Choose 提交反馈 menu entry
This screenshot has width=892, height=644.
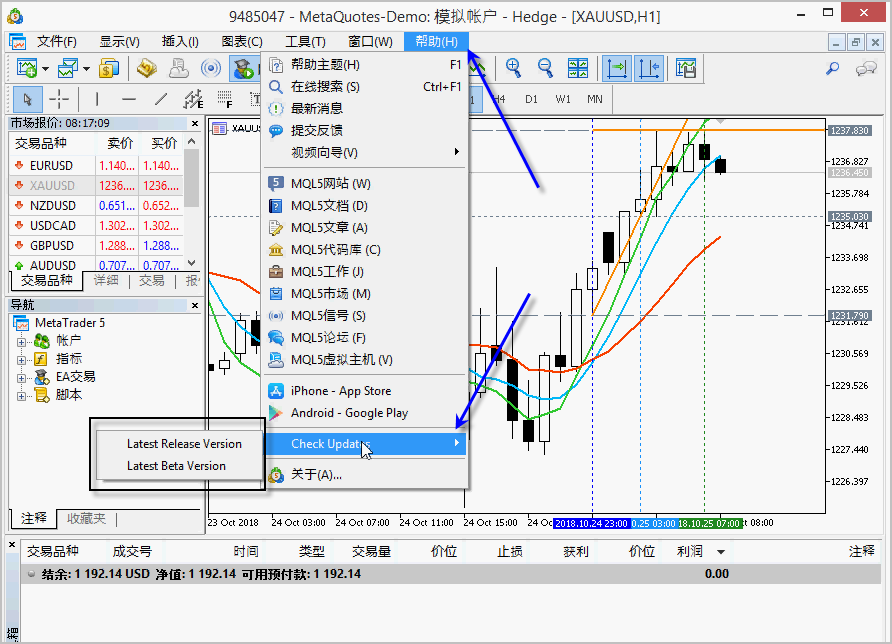coord(365,130)
